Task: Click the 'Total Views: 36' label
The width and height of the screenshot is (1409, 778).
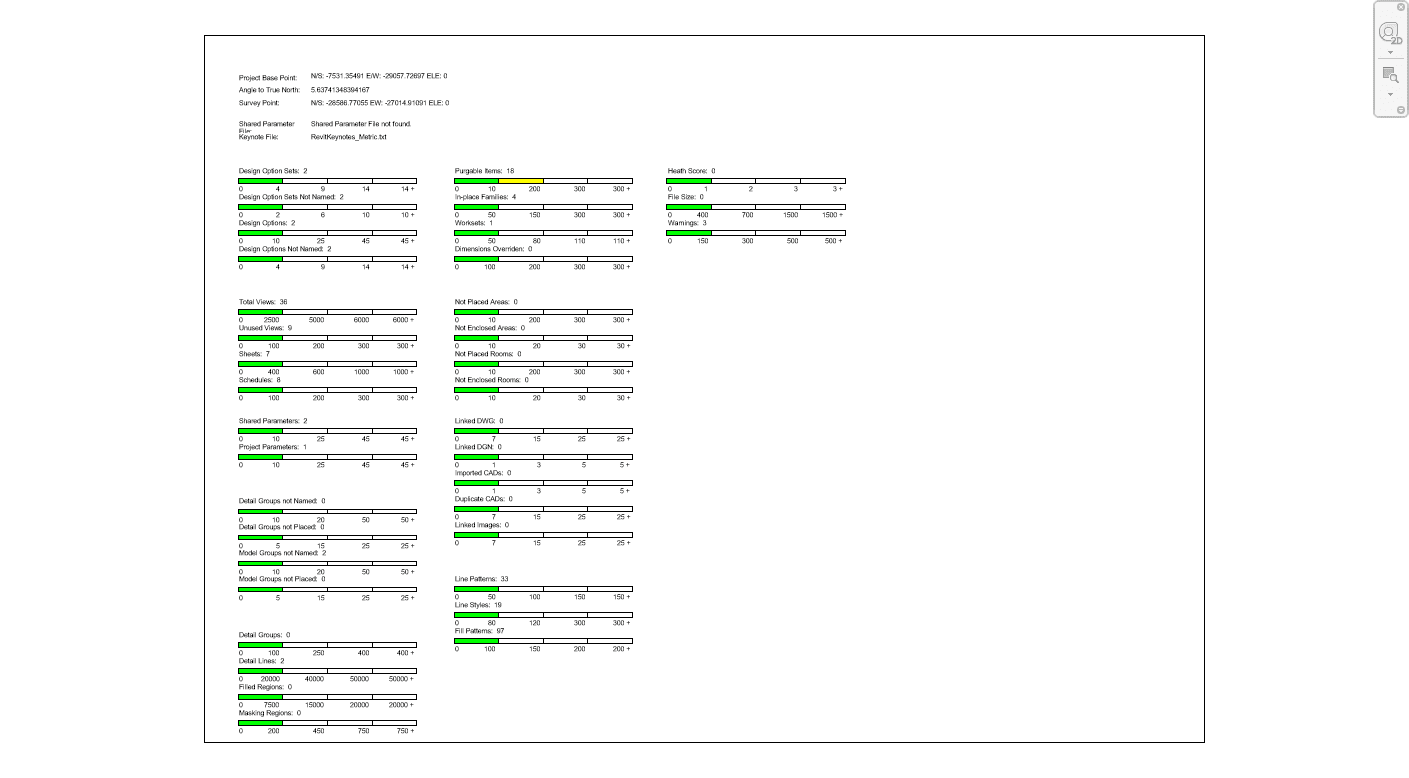Action: tap(263, 301)
